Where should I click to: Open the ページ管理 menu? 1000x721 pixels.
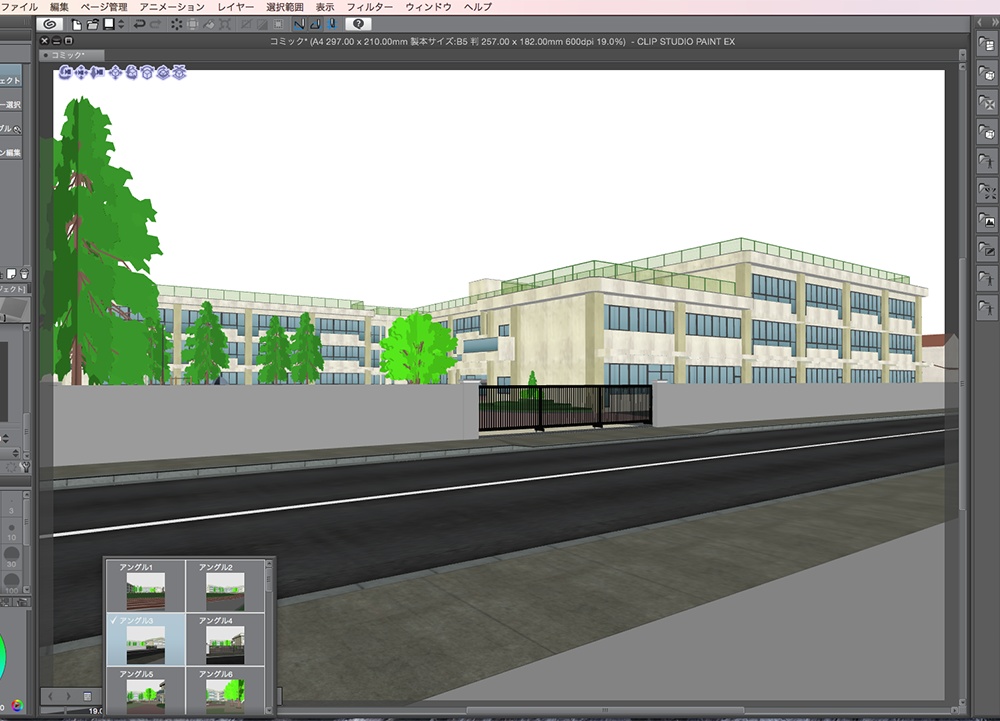(104, 7)
